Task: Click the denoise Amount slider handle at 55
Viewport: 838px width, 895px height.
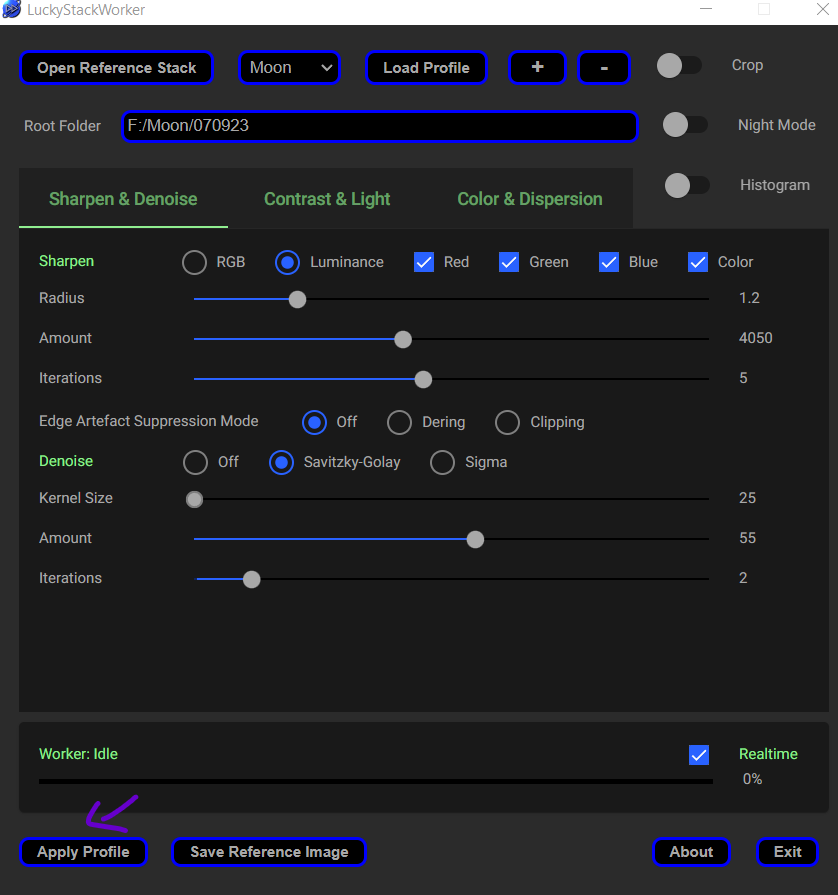Action: click(475, 539)
